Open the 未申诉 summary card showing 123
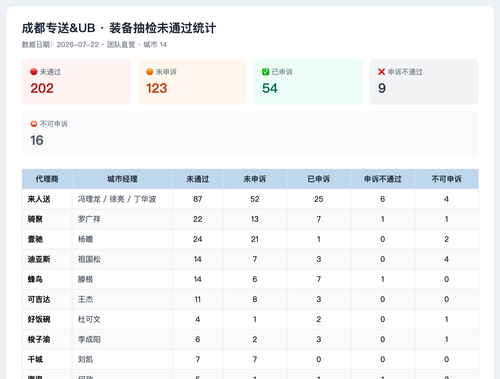This screenshot has width=500, height=379. (x=192, y=82)
